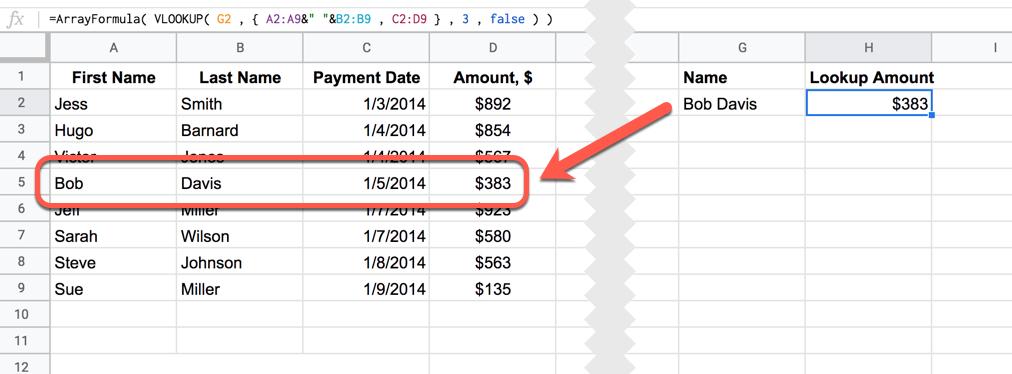The image size is (1012, 374).
Task: Click cell containing Davis
Action: pyautogui.click(x=239, y=183)
